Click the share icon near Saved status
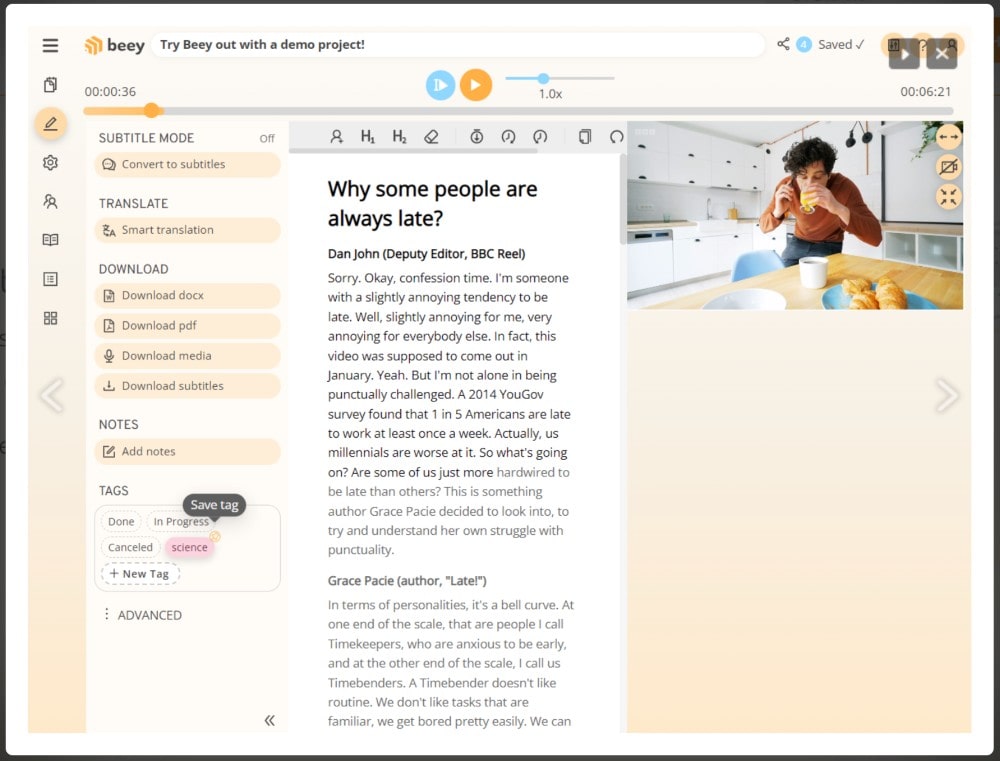The width and height of the screenshot is (1000, 761). tap(786, 44)
